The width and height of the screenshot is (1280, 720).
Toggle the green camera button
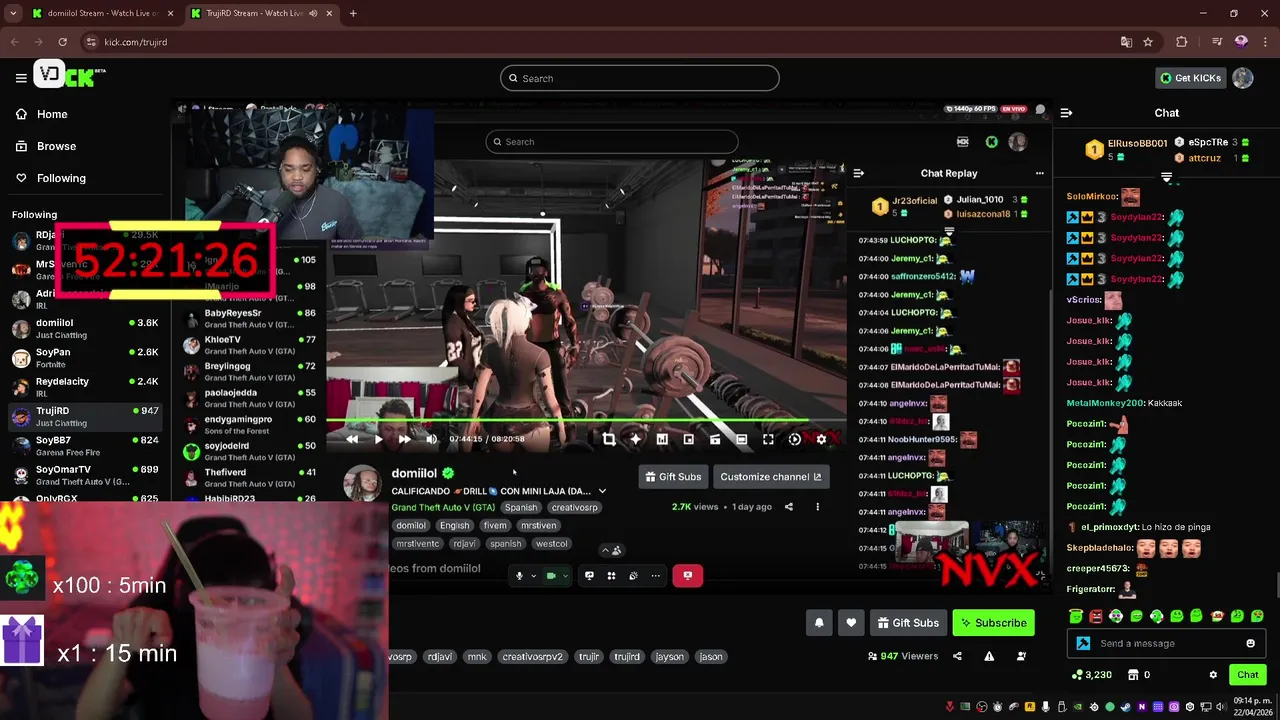pos(551,575)
